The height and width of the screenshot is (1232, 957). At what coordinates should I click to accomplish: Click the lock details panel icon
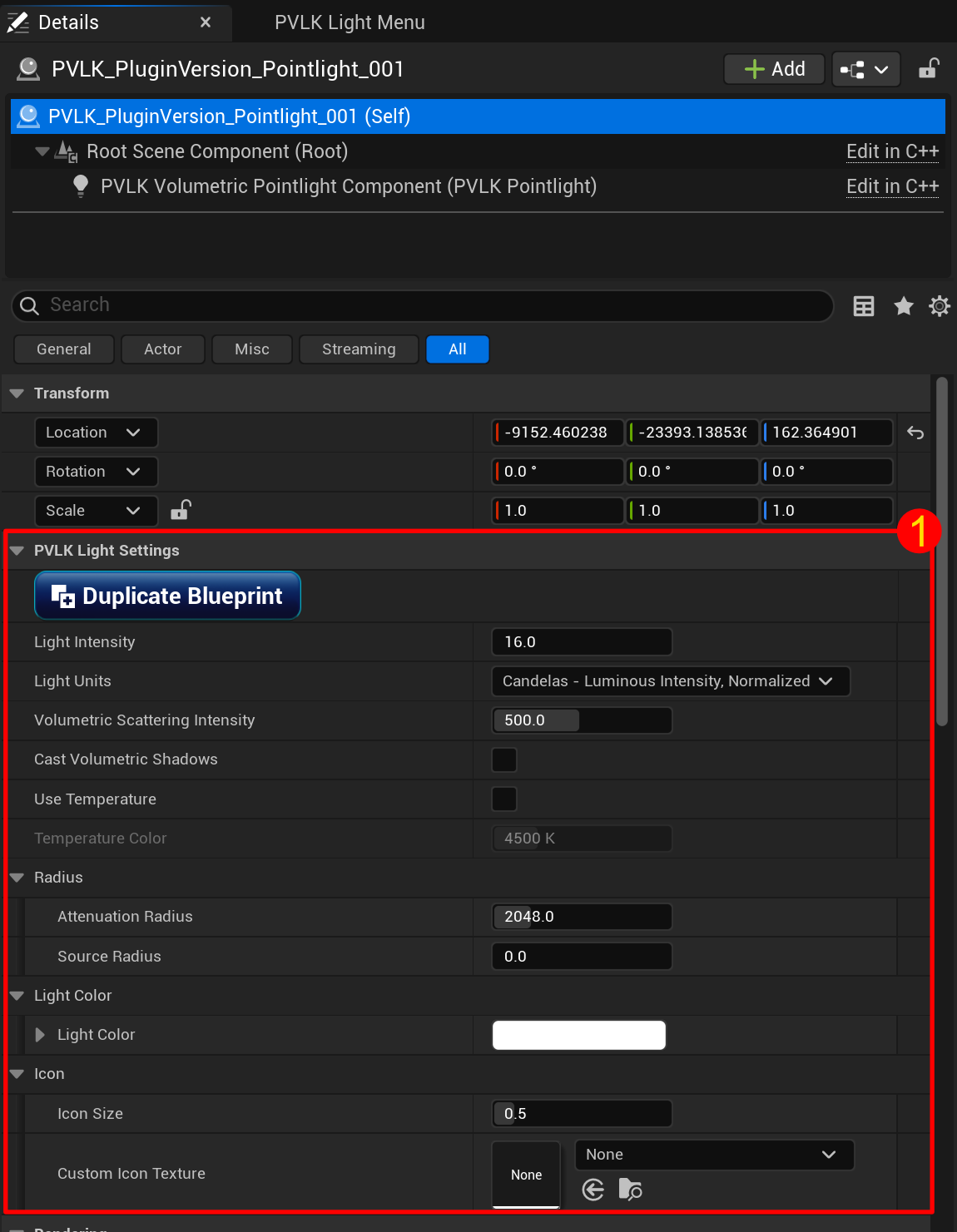pos(929,69)
